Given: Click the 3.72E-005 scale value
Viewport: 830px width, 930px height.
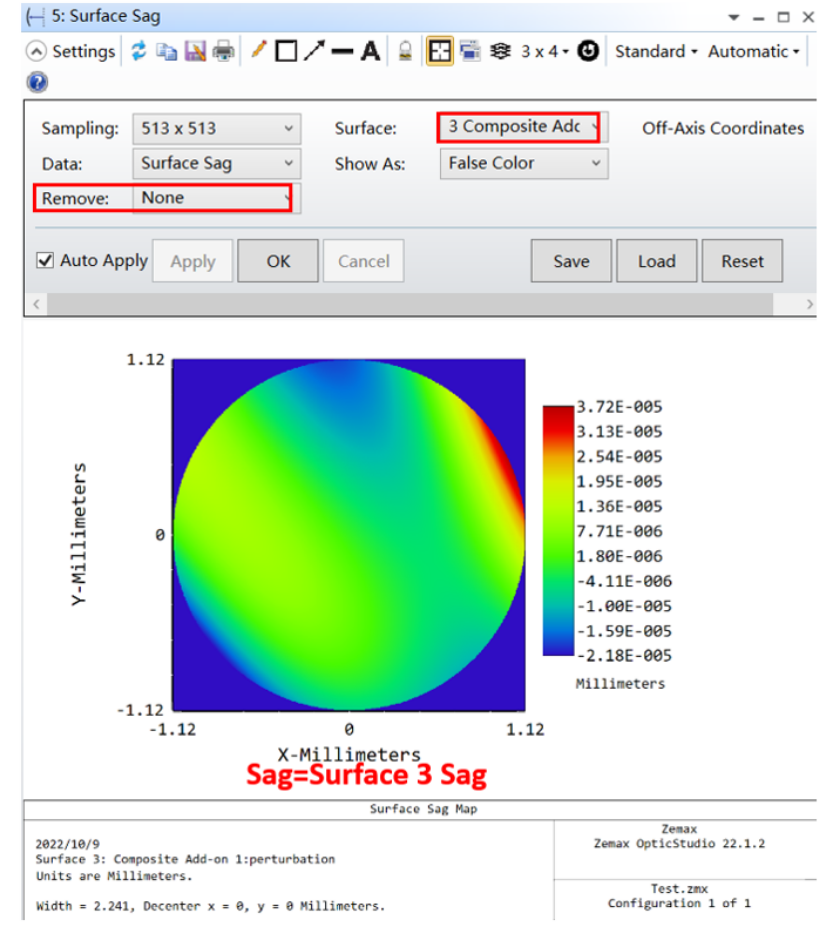Looking at the screenshot, I should point(619,407).
